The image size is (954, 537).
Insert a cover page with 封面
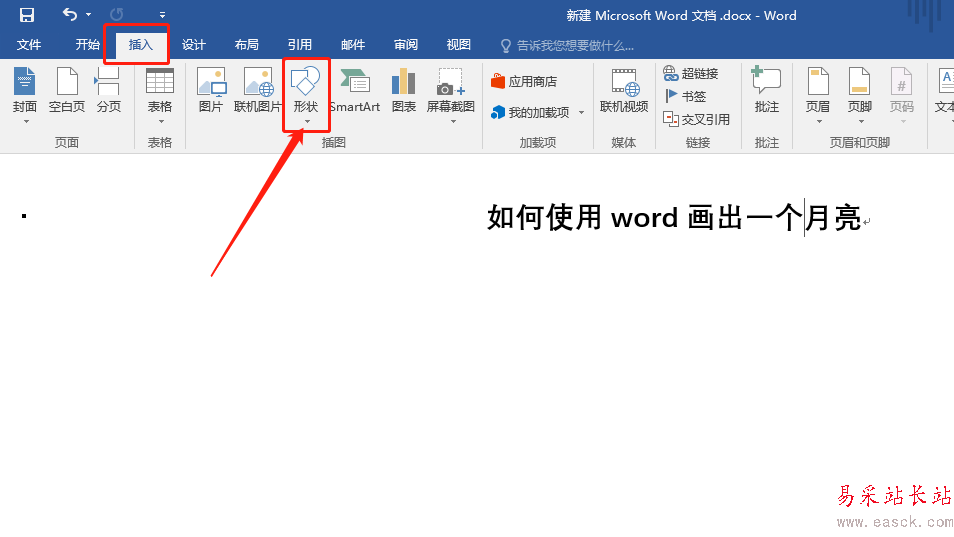click(x=25, y=90)
